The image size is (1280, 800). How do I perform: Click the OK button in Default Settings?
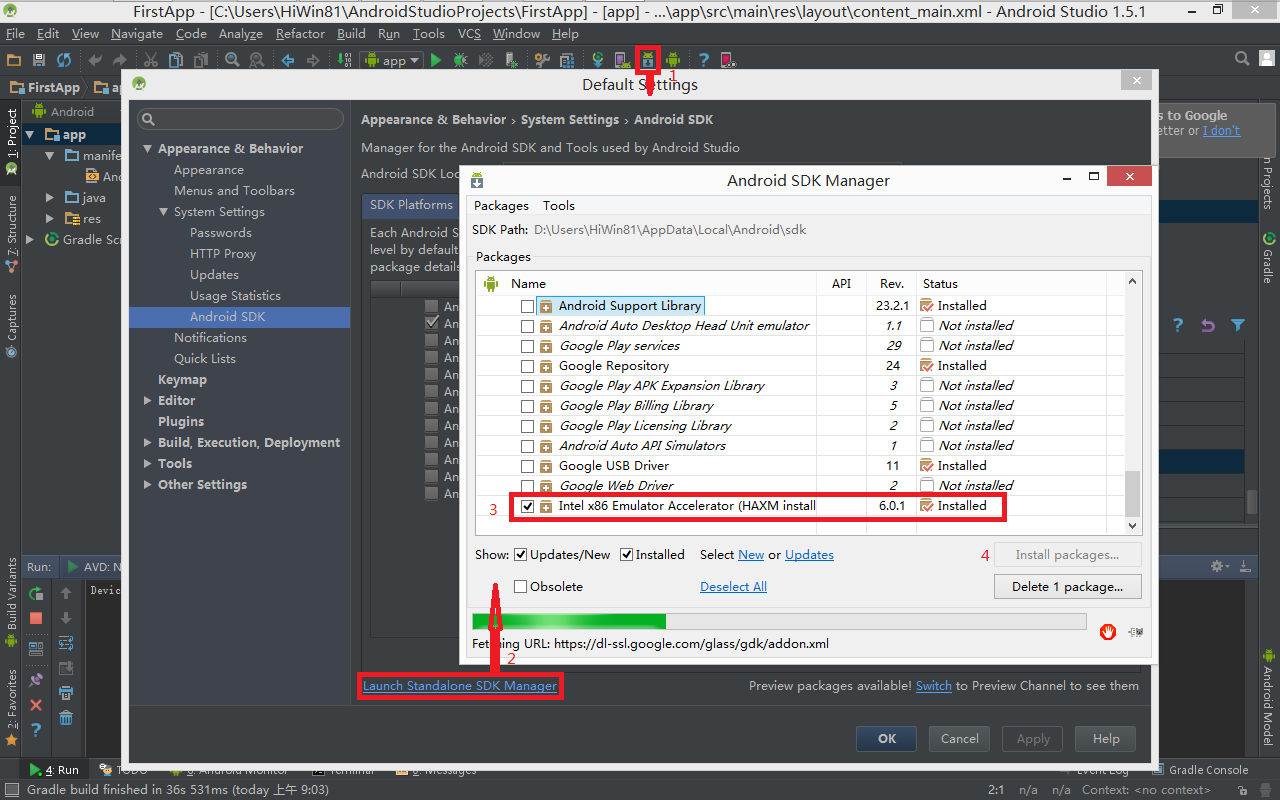[887, 739]
